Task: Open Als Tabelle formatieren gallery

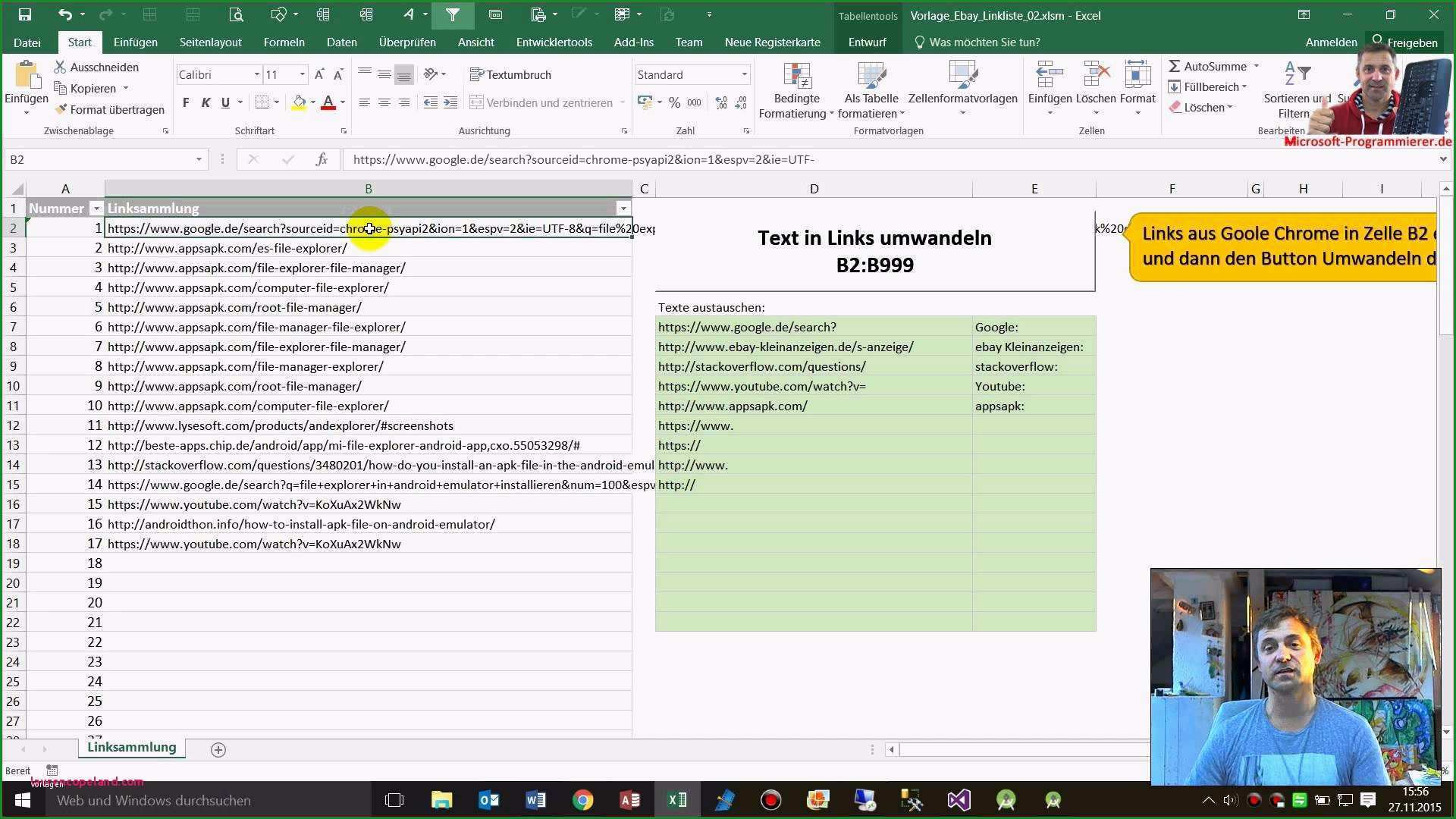Action: 871,90
